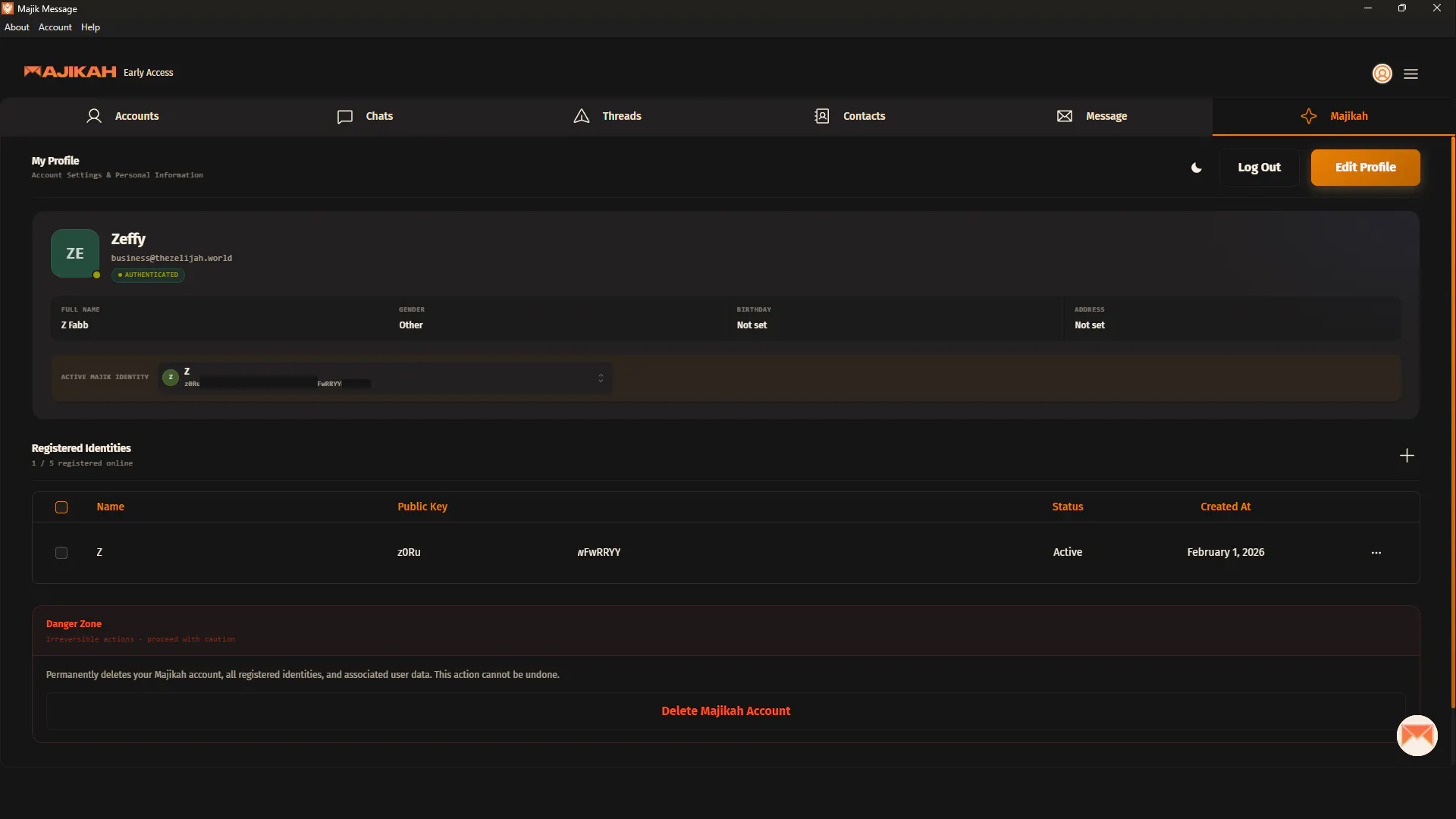Viewport: 1456px width, 819px height.
Task: Click the Public Key column header
Action: [422, 507]
